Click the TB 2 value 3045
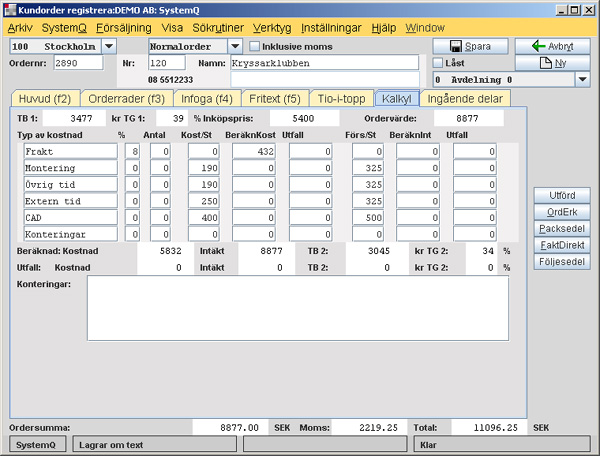 pyautogui.click(x=377, y=251)
